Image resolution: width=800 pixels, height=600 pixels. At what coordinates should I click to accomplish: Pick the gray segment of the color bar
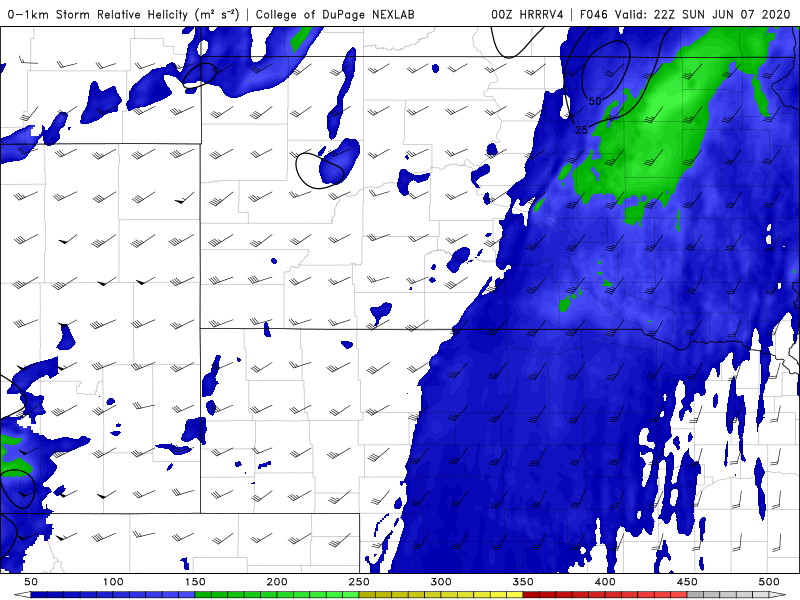pyautogui.click(x=728, y=595)
